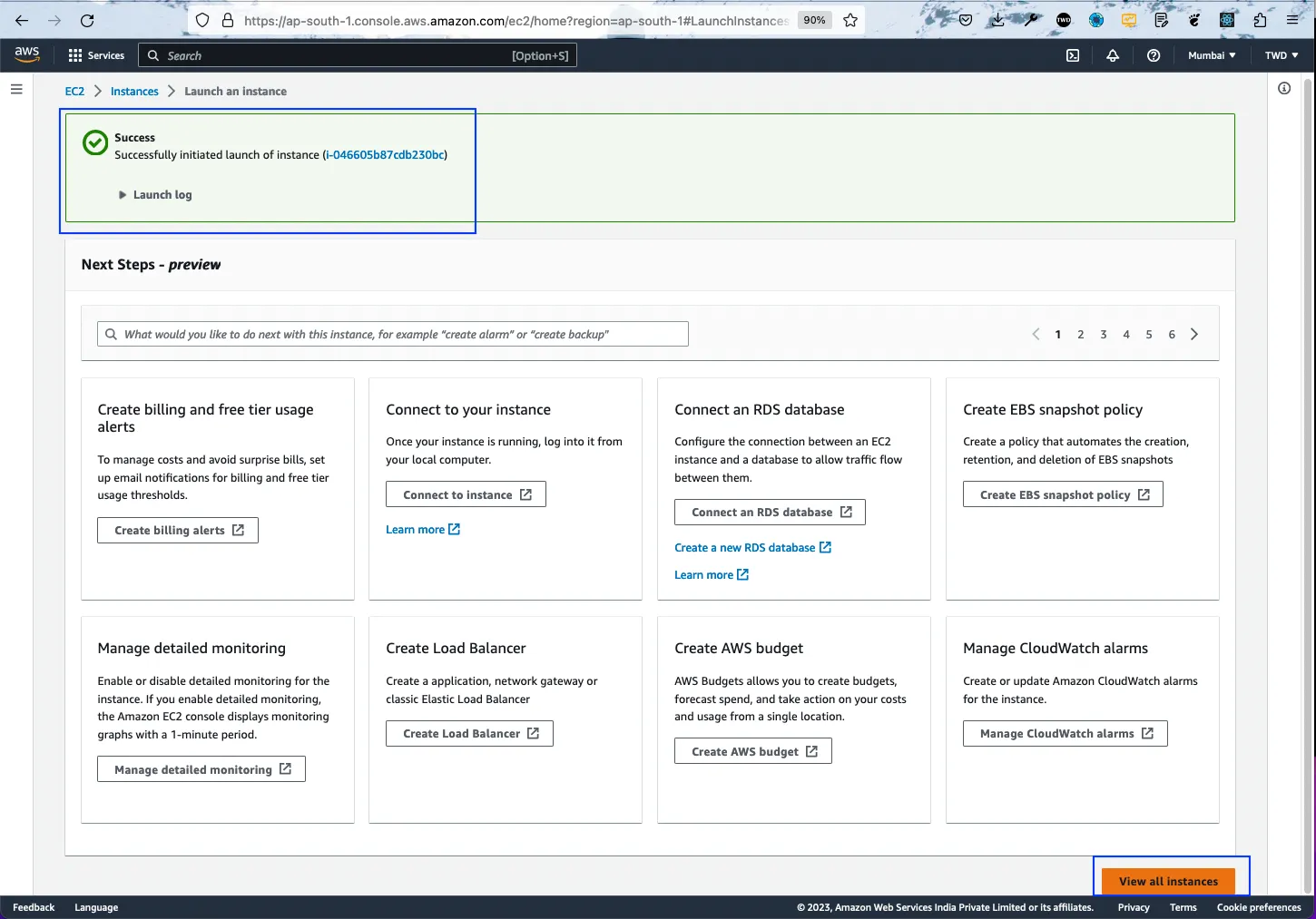Focus the AWS console Search box
Viewport: 1316px width, 919px height.
pos(358,55)
